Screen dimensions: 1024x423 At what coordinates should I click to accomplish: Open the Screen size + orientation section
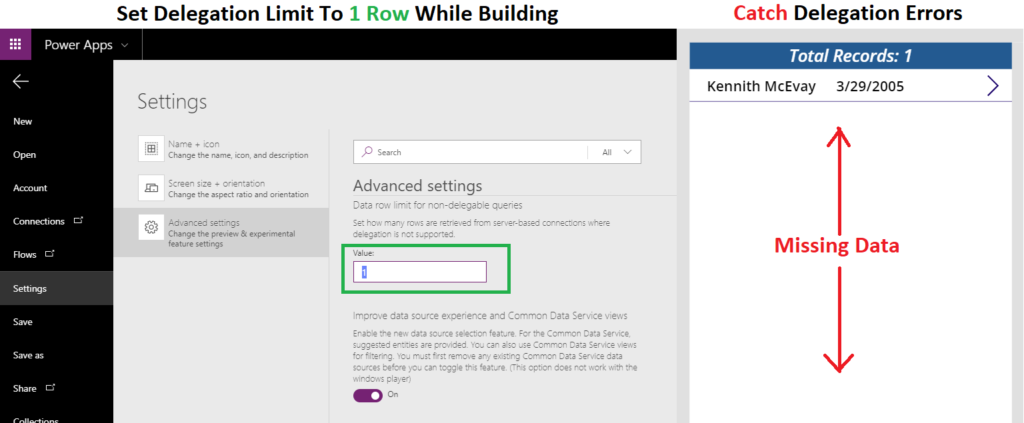[221, 188]
